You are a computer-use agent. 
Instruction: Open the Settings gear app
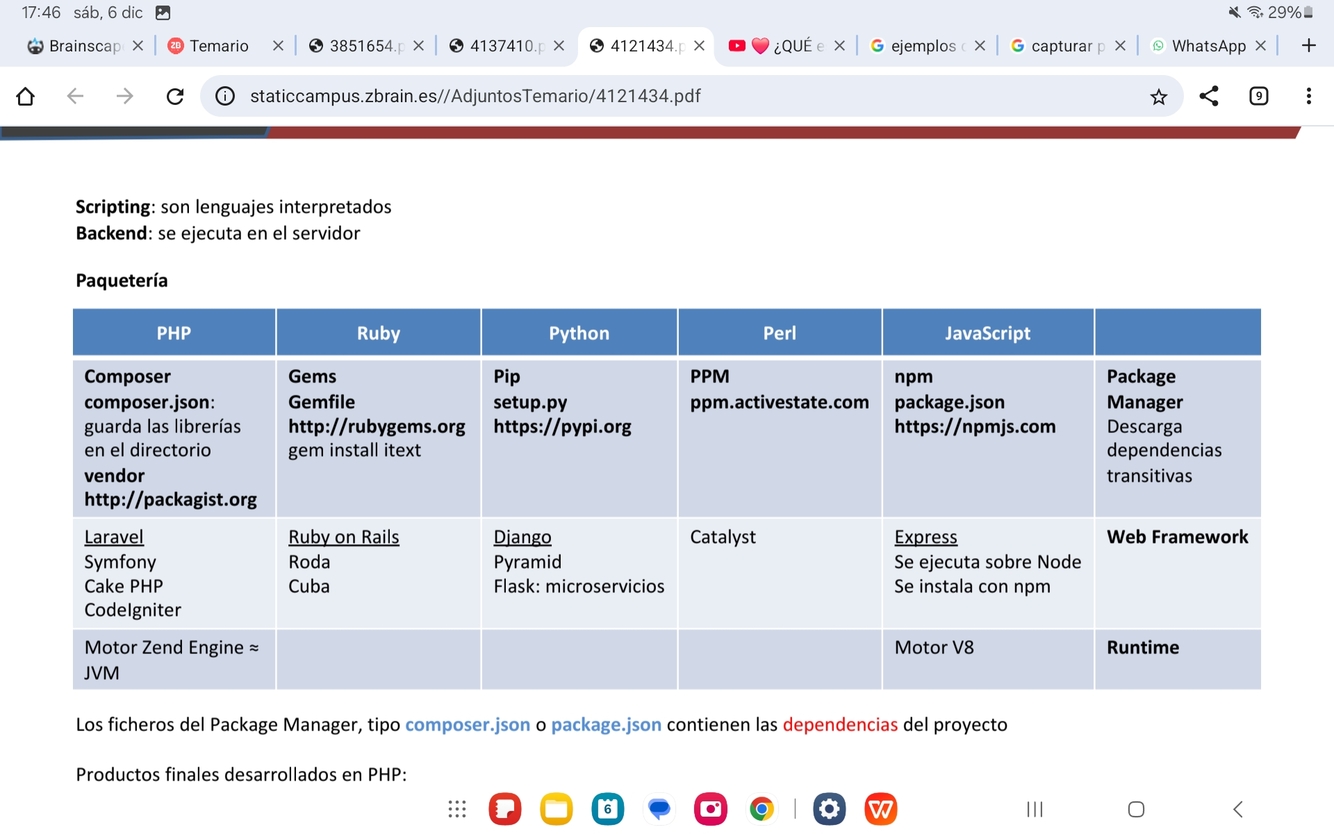829,809
